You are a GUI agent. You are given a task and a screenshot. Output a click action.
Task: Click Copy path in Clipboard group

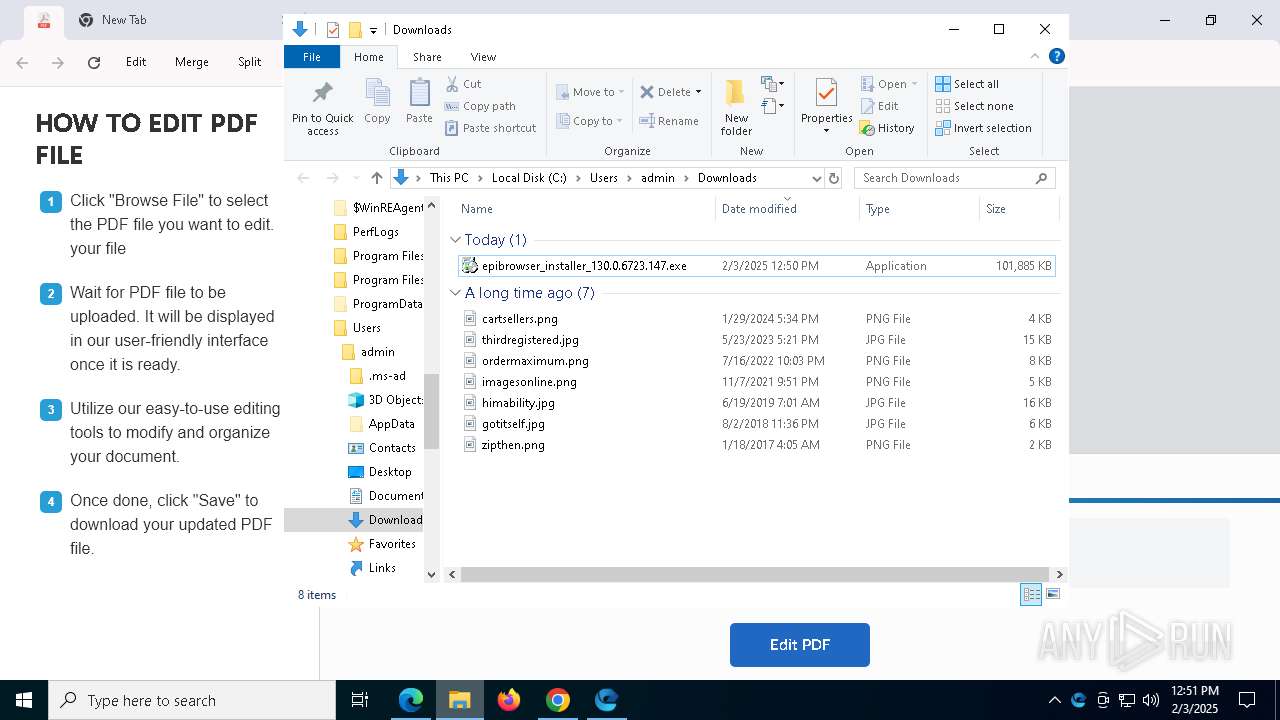point(480,106)
